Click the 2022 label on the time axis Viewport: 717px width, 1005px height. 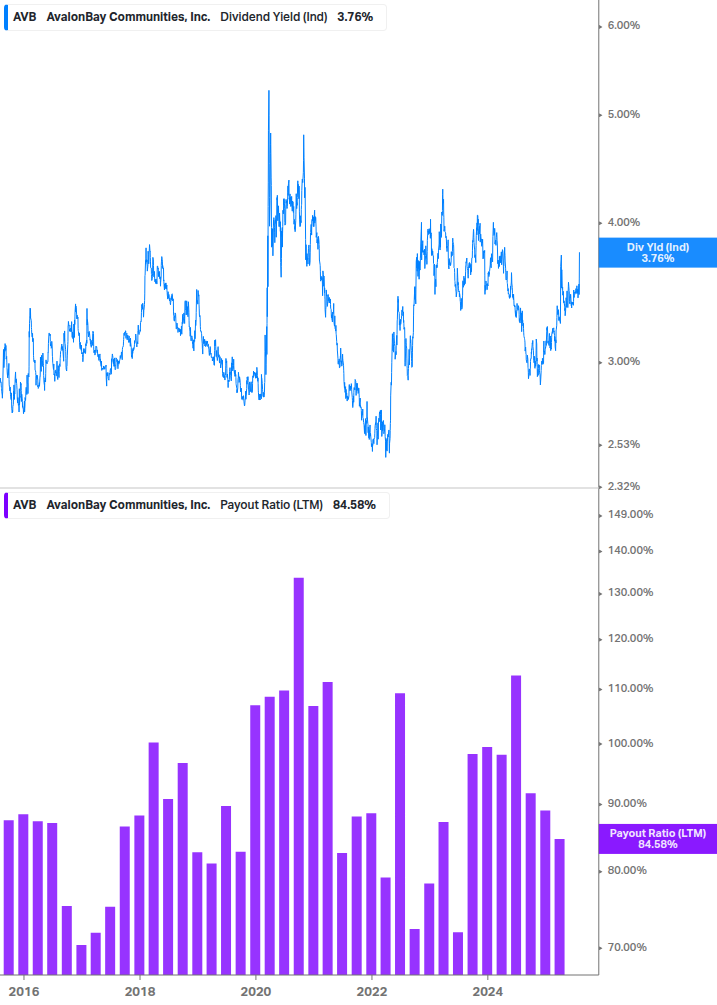pyautogui.click(x=372, y=992)
